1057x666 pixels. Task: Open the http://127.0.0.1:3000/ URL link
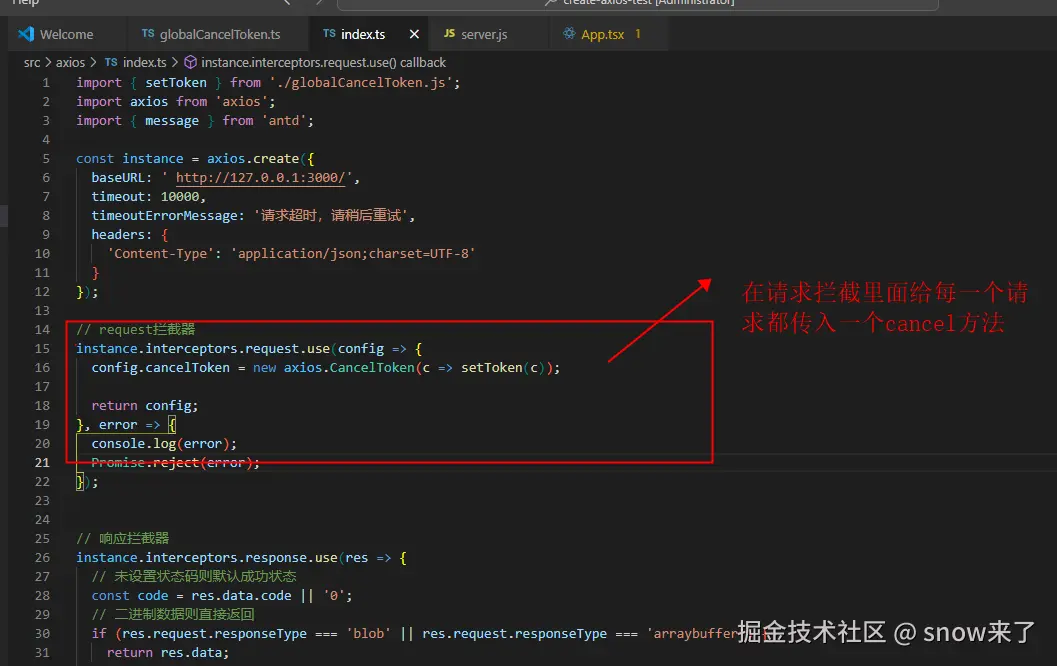tap(260, 178)
